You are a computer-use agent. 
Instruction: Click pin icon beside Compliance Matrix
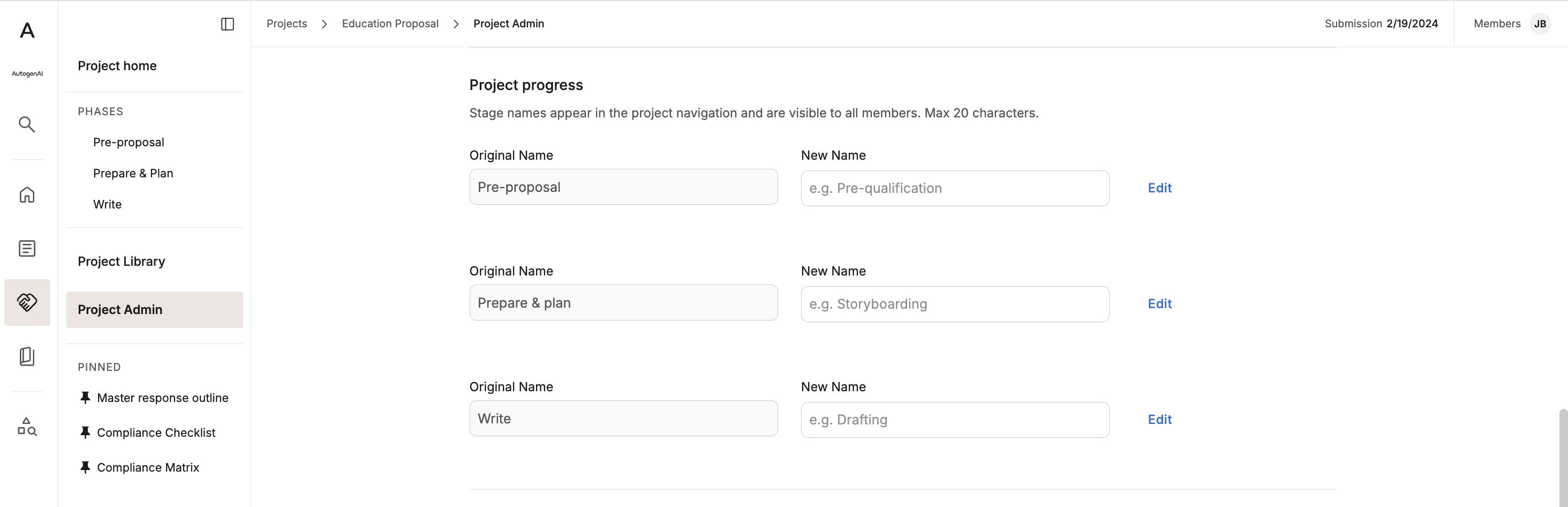[85, 467]
